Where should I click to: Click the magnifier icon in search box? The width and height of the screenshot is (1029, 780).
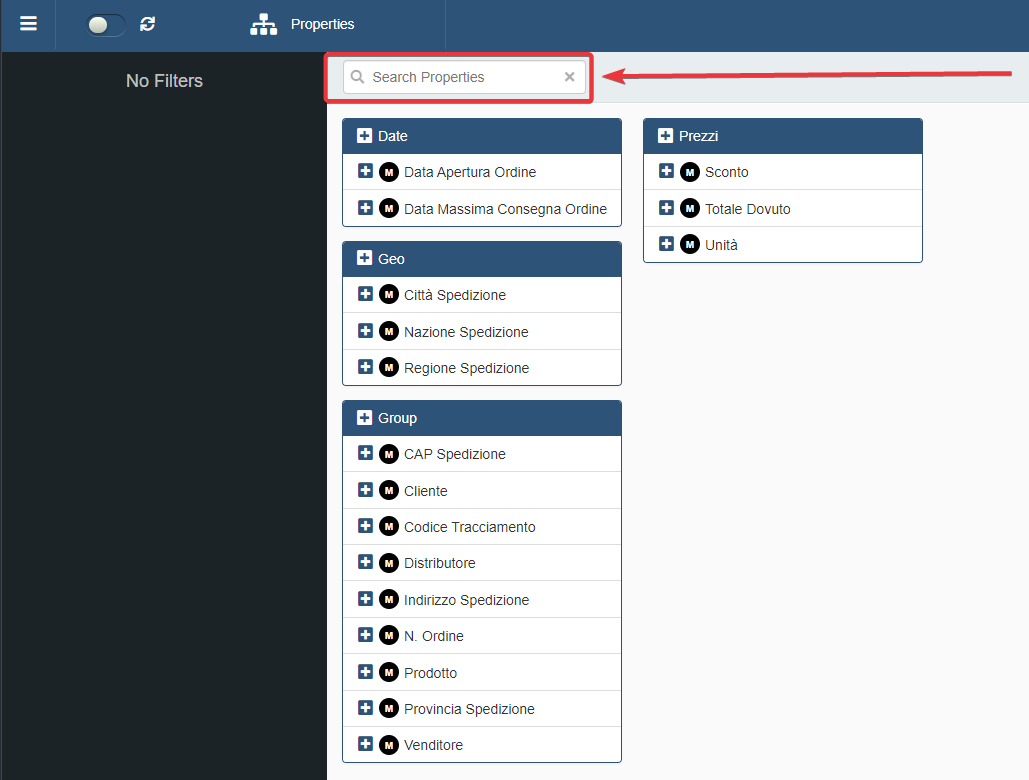[358, 77]
